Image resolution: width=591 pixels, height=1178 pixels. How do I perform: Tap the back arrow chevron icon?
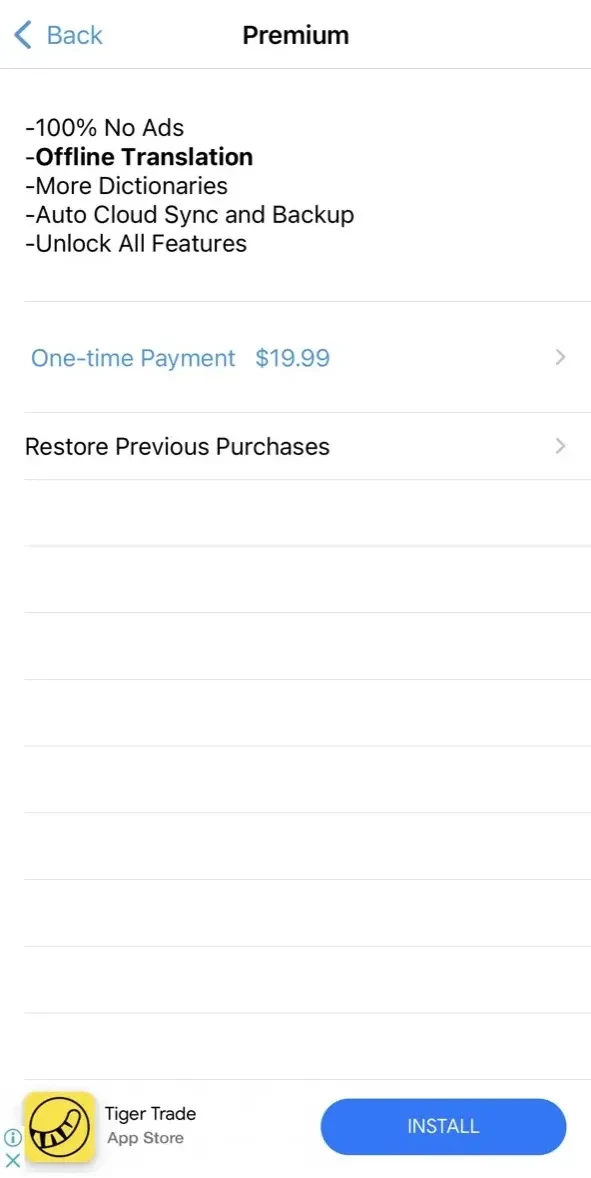pos(23,35)
